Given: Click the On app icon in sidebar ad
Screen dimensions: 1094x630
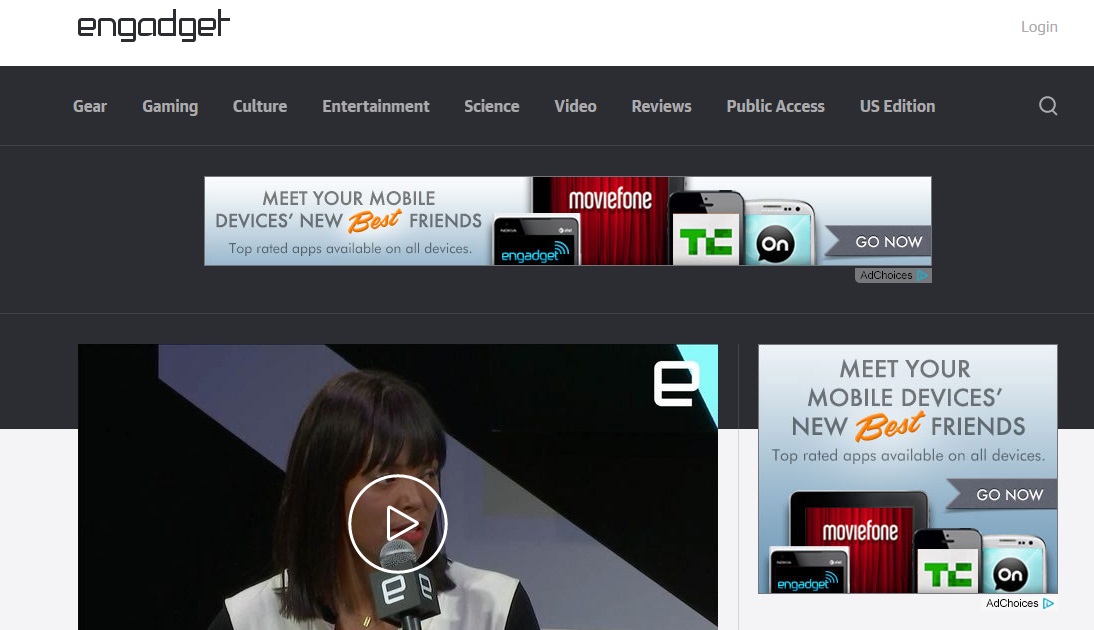Looking at the screenshot, I should point(1010,574).
